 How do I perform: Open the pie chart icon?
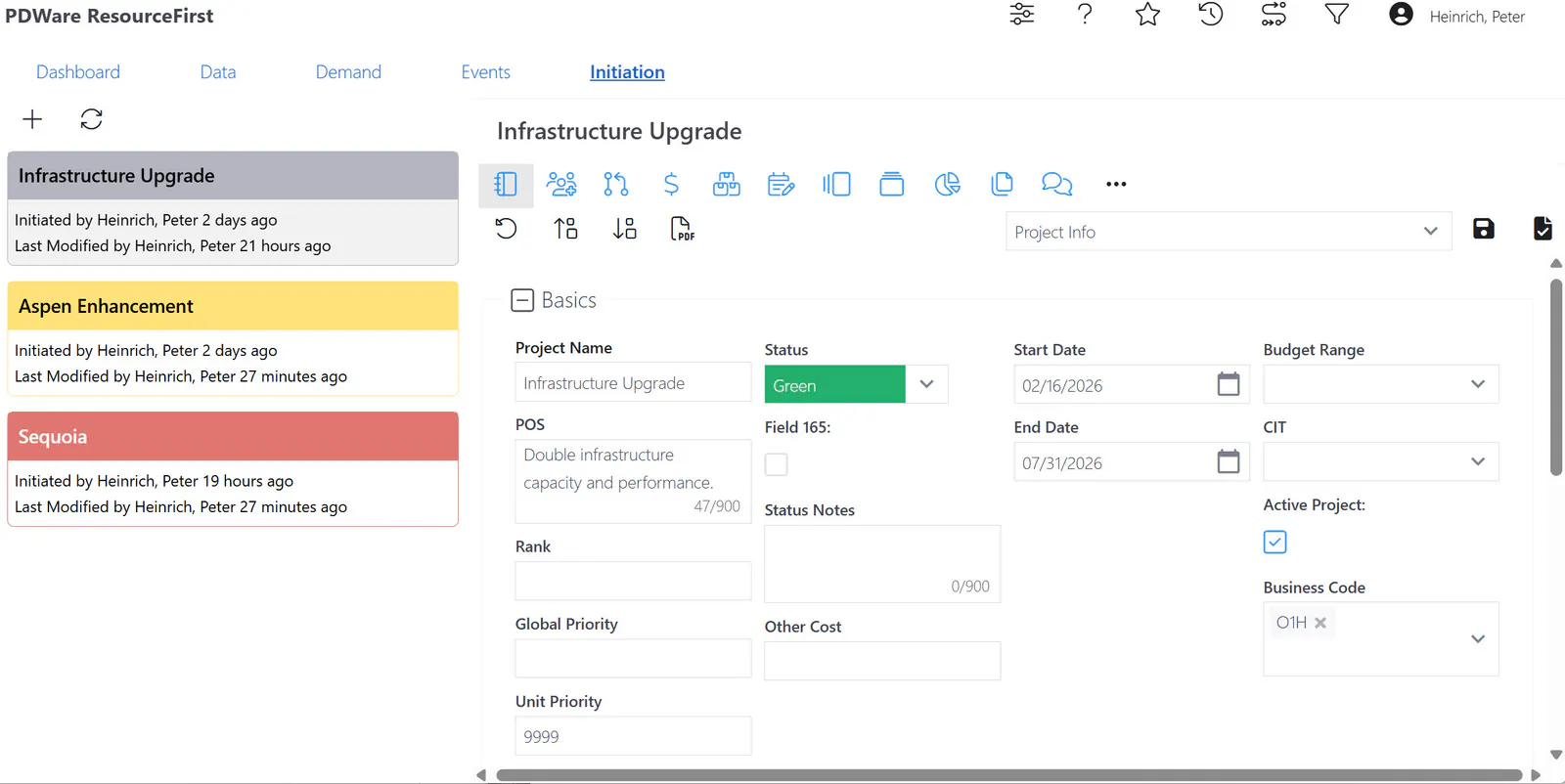click(947, 184)
